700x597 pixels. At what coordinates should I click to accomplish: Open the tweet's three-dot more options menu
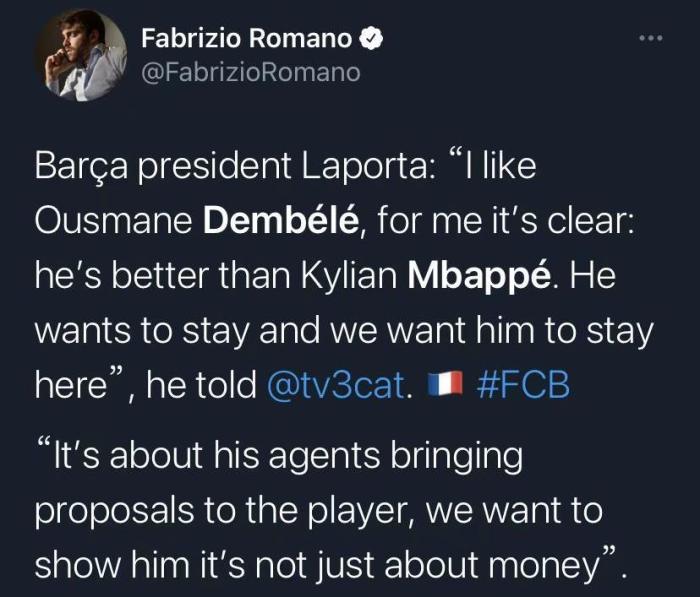point(650,39)
